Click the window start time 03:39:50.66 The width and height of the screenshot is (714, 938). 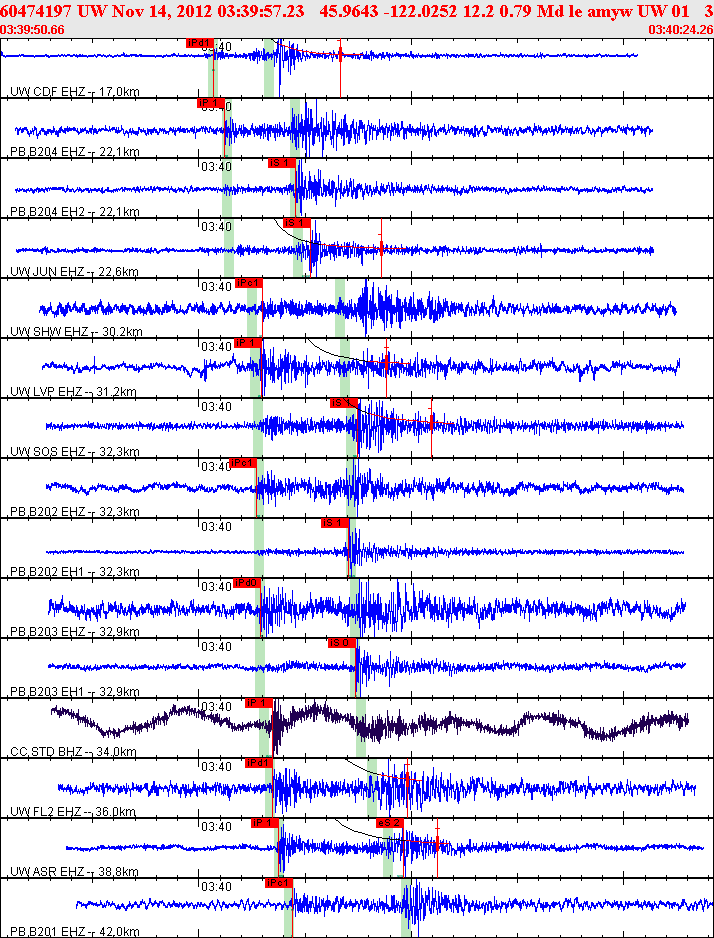33,30
